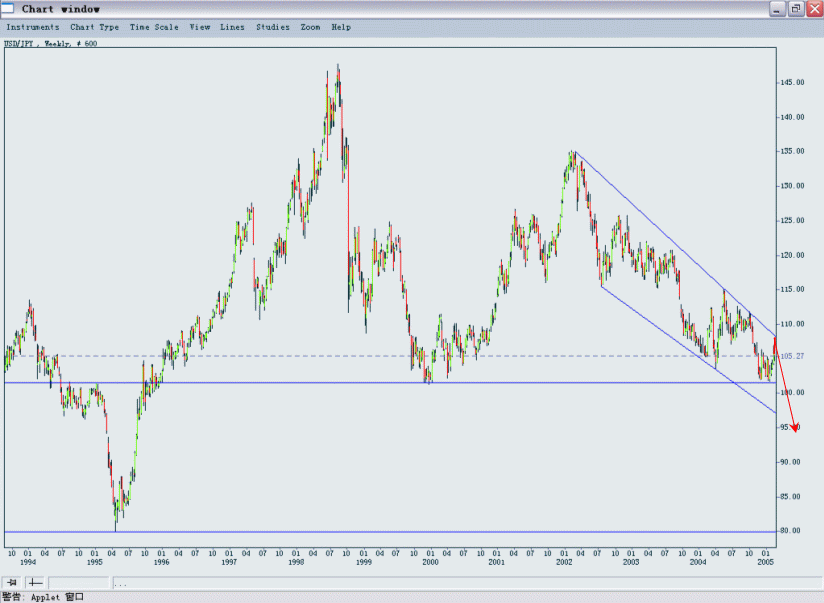Click the 80.00 price axis label
This screenshot has width=824, height=603.
[x=792, y=531]
